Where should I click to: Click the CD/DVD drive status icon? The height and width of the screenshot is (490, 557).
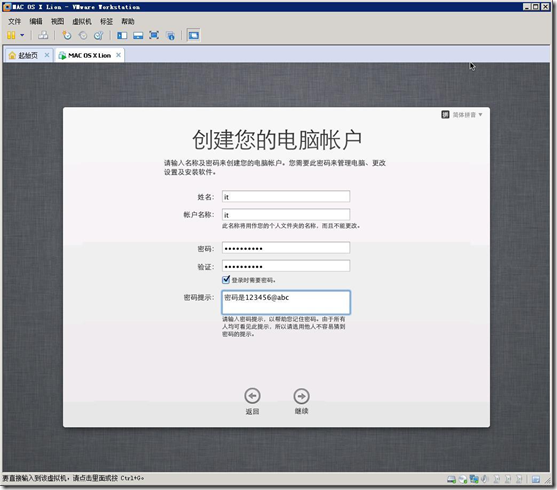[463, 479]
